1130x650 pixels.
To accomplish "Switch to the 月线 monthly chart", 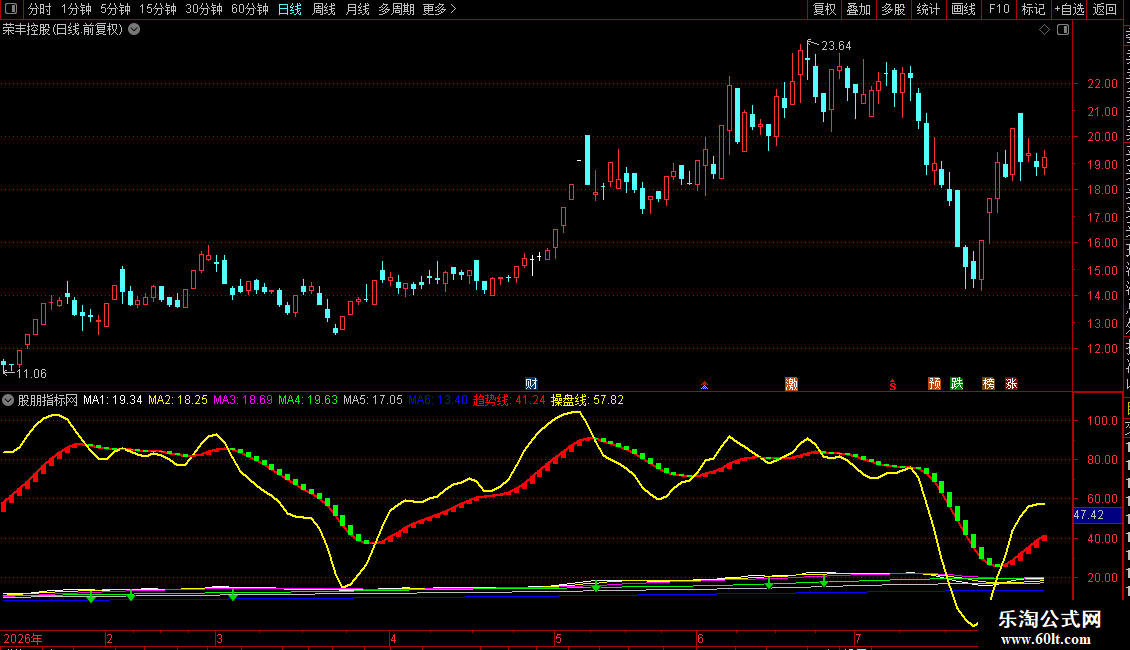I will [x=357, y=9].
